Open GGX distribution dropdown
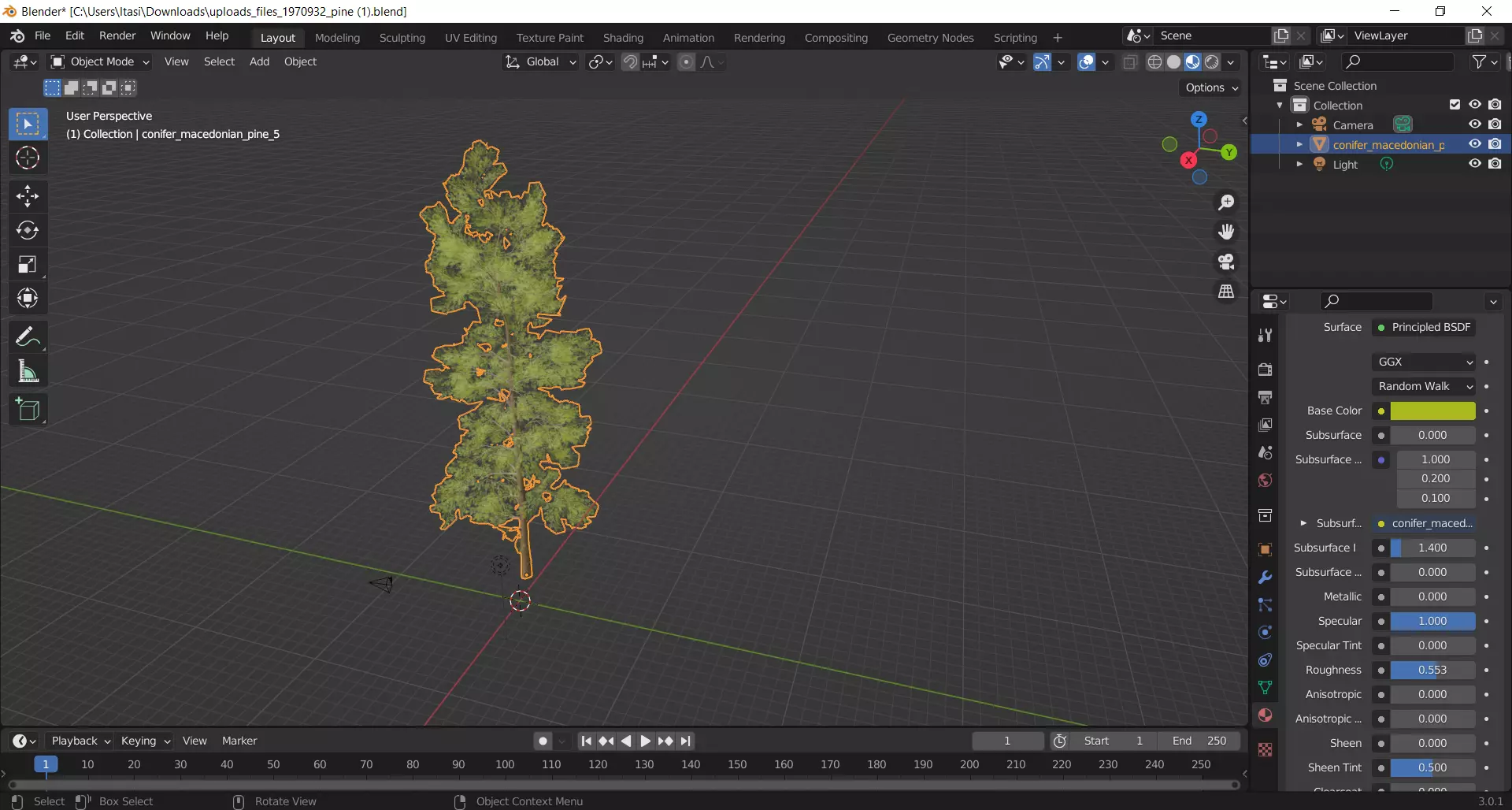The width and height of the screenshot is (1512, 810). [x=1424, y=362]
